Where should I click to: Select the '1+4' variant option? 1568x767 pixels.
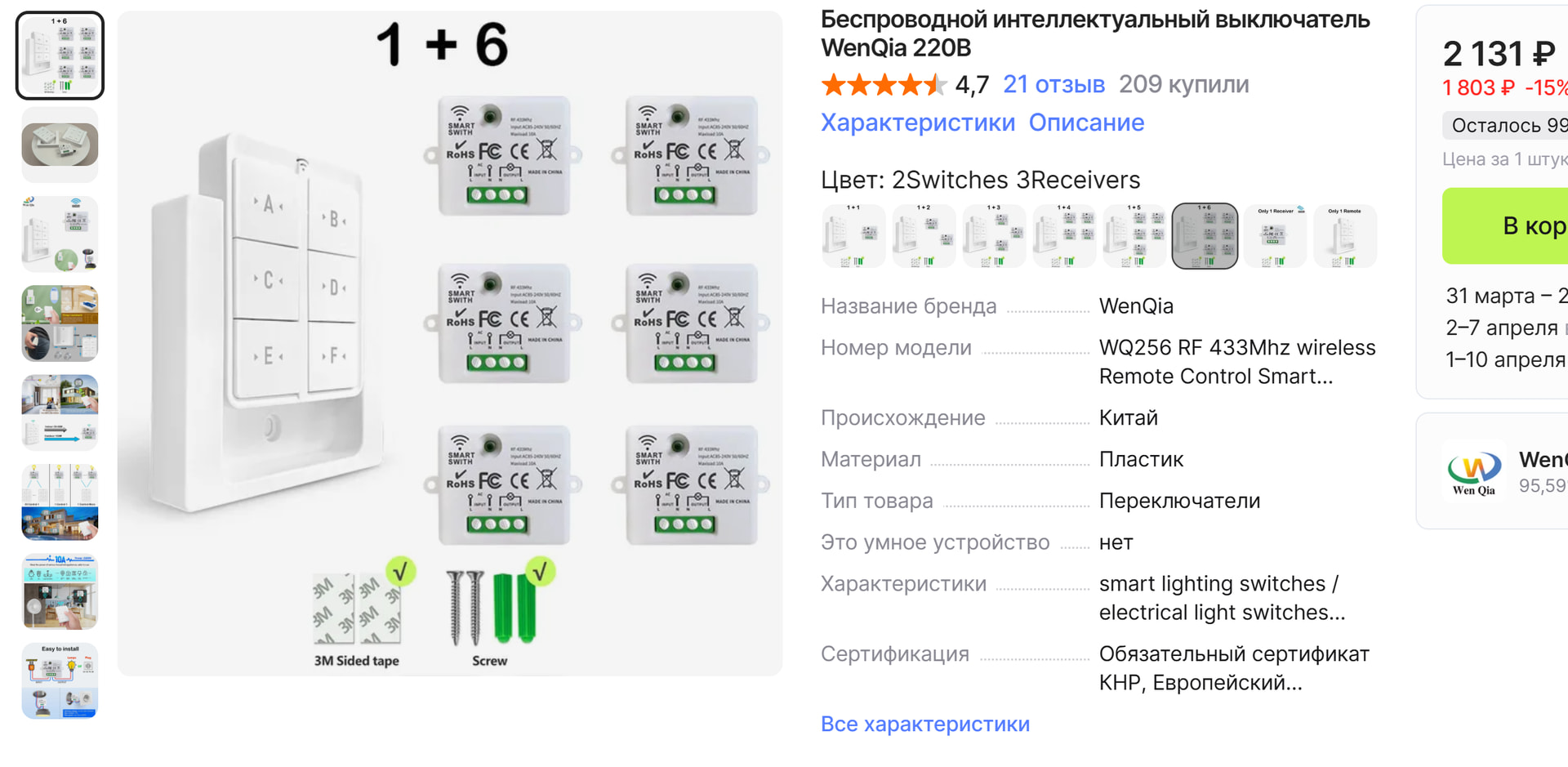pyautogui.click(x=1064, y=236)
